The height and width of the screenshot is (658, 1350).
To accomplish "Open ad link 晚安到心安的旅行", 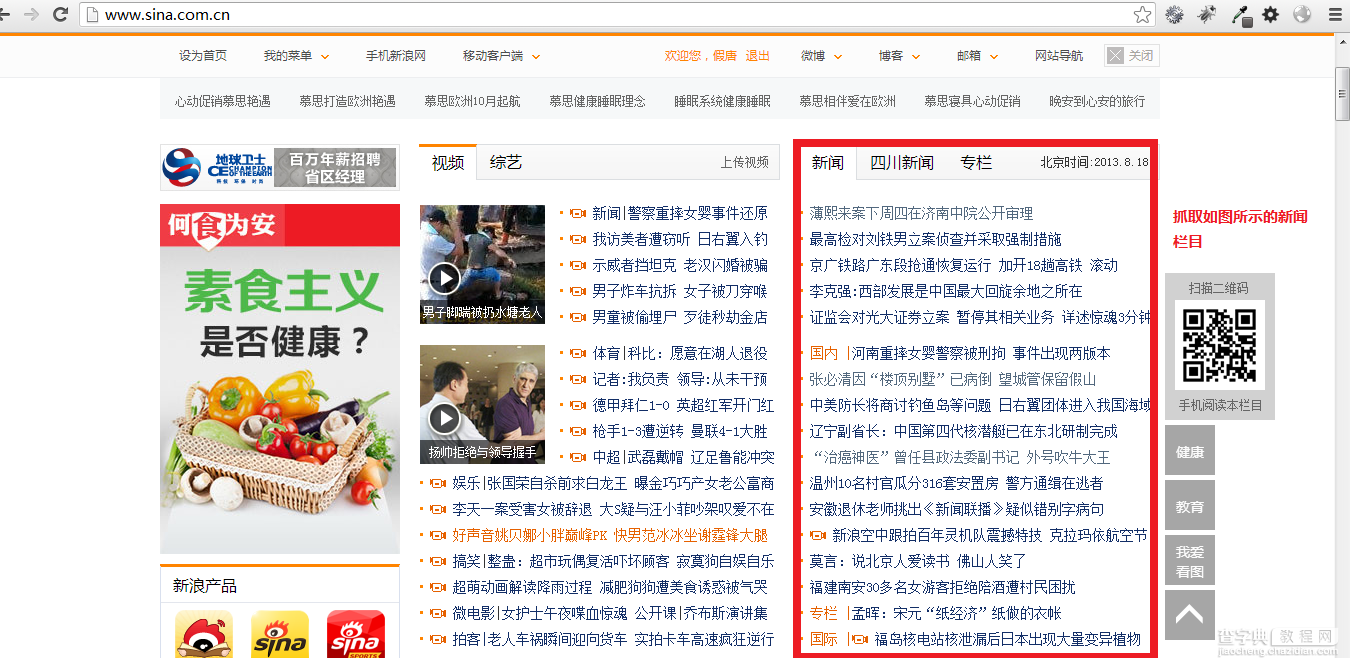I will pos(1097,101).
